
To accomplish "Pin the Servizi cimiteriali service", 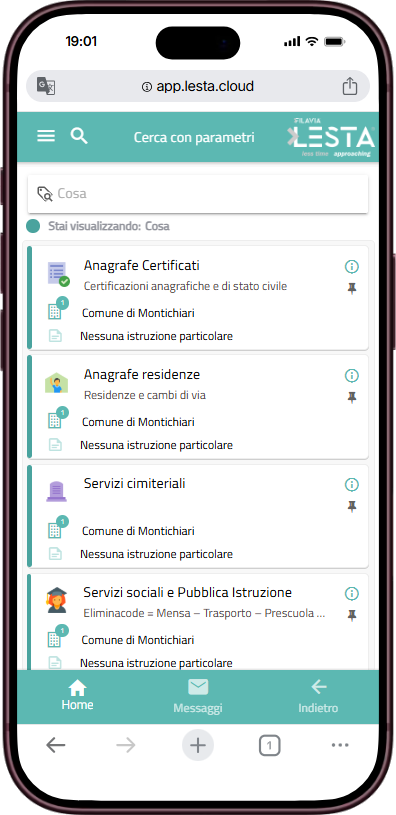I will click(x=352, y=507).
